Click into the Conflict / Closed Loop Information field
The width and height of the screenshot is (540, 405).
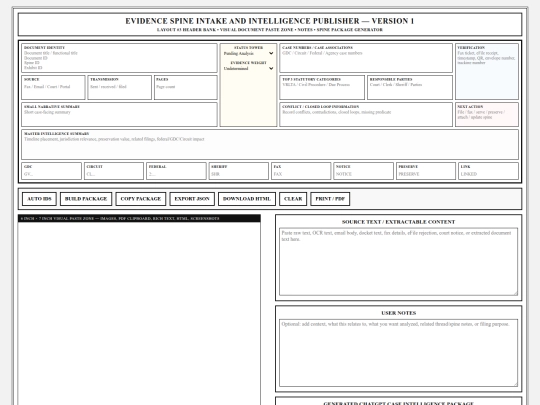366,117
